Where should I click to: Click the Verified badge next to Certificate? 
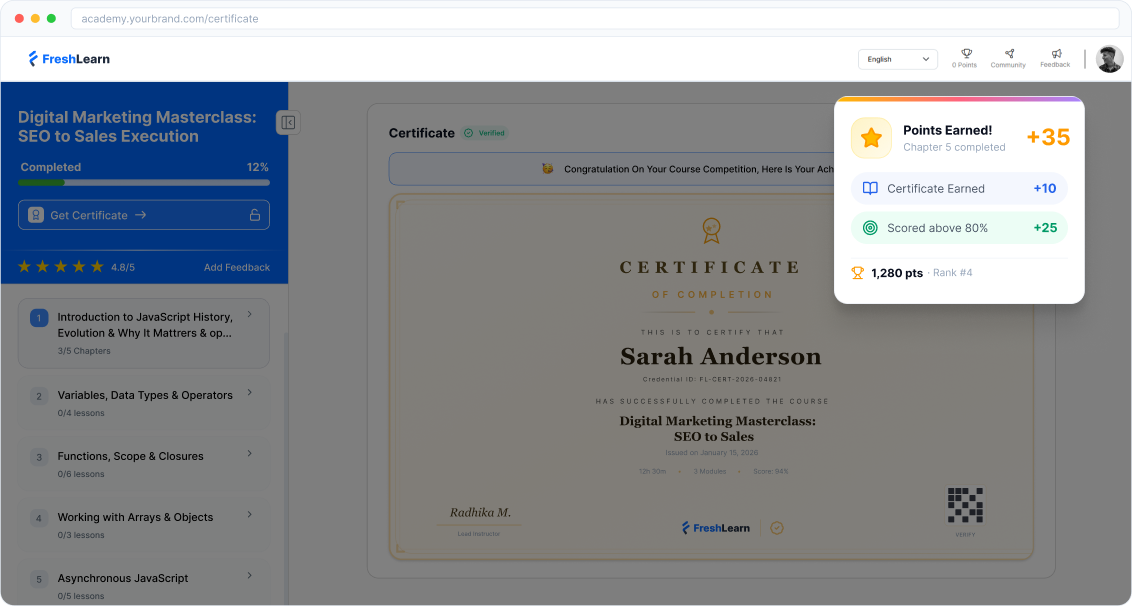click(x=486, y=132)
